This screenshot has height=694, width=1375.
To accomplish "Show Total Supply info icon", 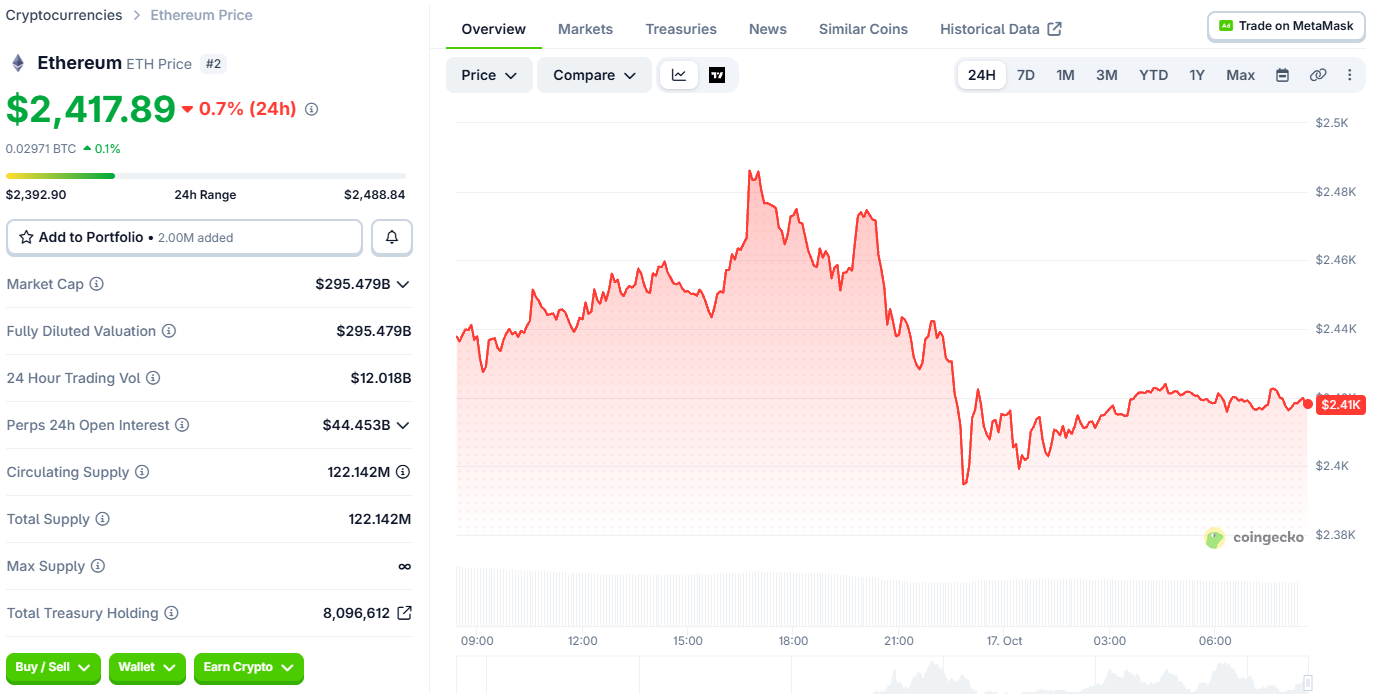I will click(102, 519).
